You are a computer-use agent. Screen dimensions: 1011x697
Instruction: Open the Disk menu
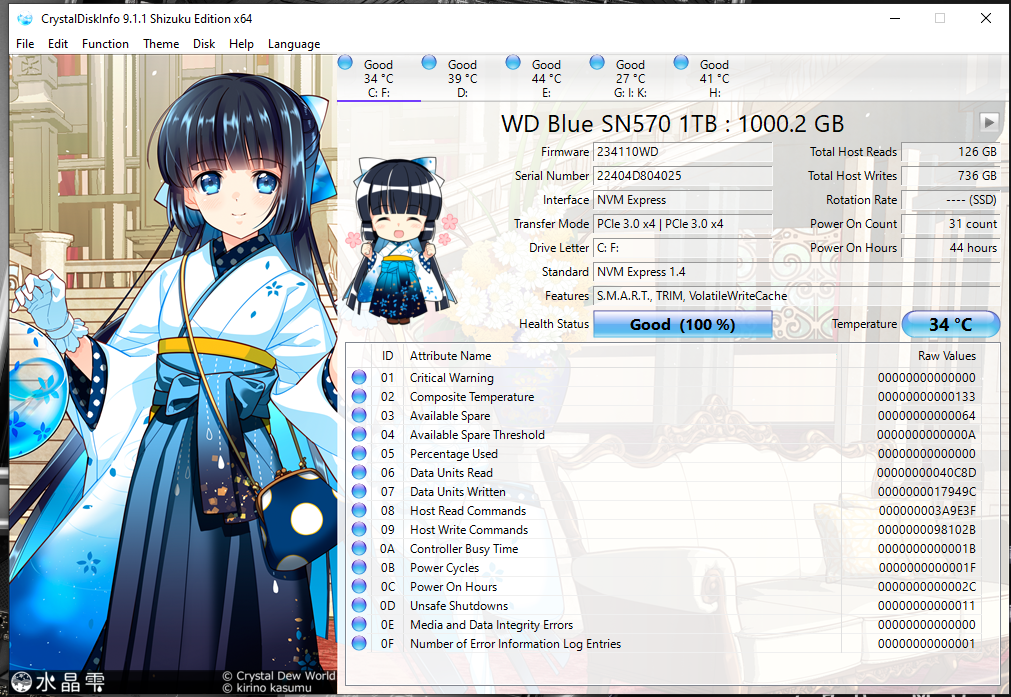pos(204,44)
